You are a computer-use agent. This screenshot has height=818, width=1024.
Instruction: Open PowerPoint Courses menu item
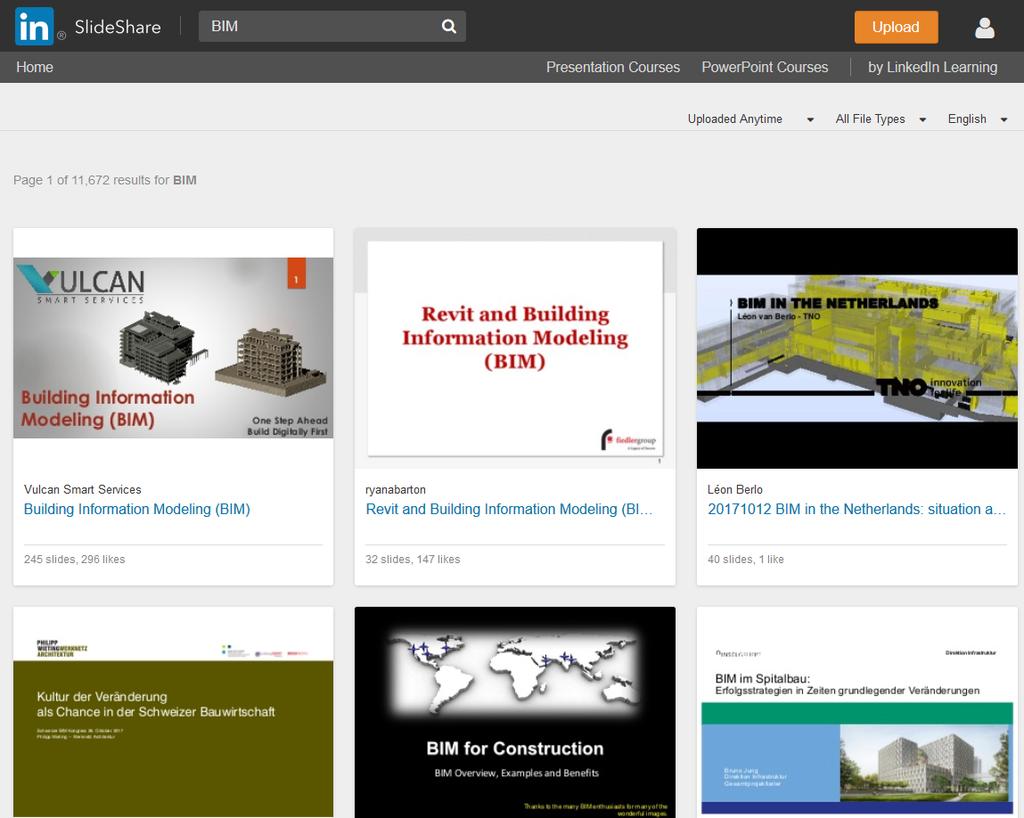pos(765,67)
